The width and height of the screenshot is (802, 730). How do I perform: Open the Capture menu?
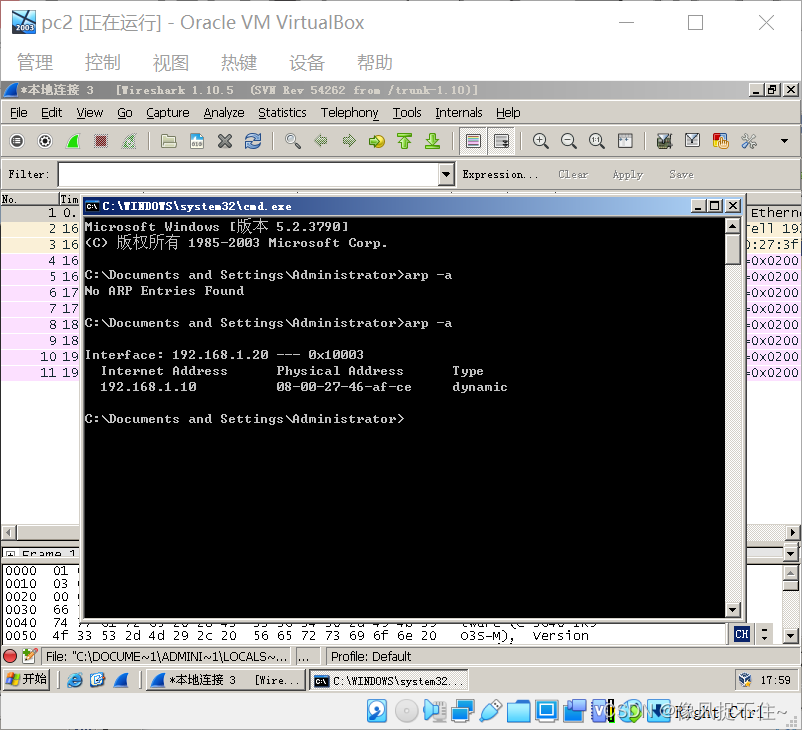(168, 113)
